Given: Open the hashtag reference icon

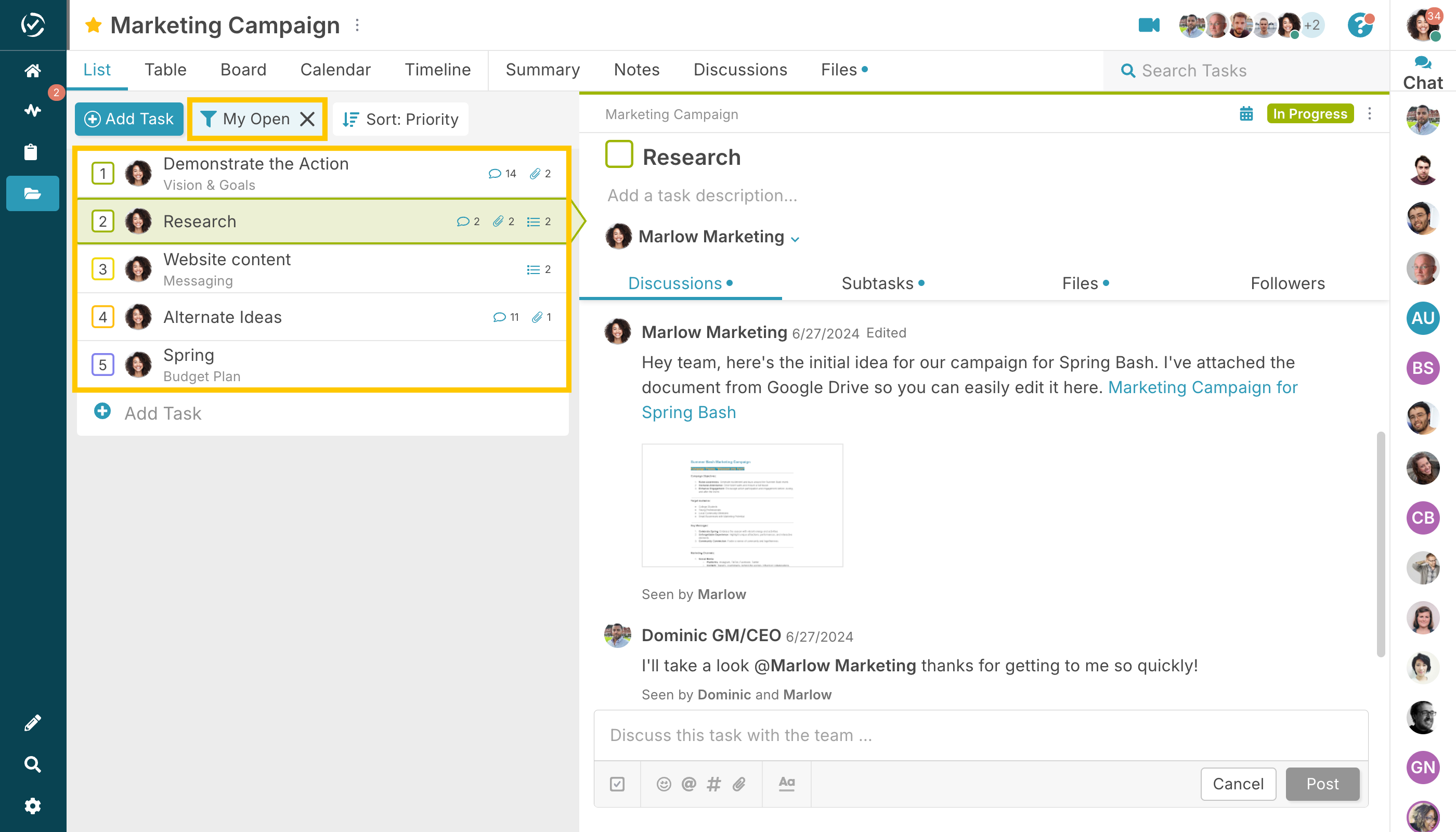Looking at the screenshot, I should tap(714, 784).
